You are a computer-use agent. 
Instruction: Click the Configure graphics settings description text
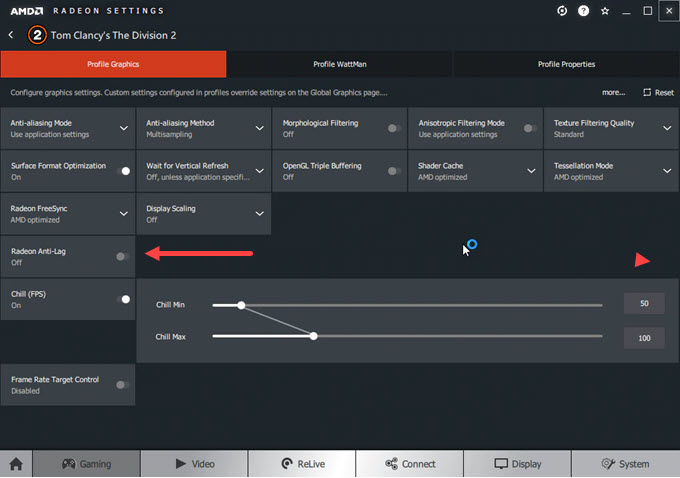tap(199, 92)
